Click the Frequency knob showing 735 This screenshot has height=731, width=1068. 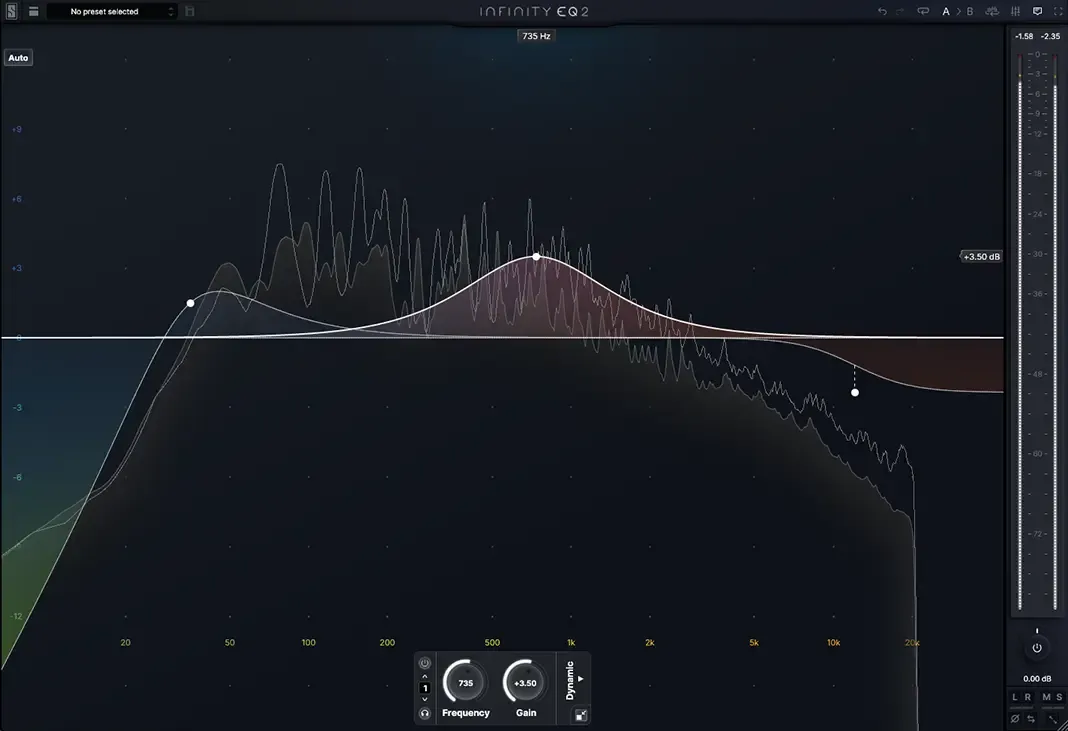click(x=465, y=683)
